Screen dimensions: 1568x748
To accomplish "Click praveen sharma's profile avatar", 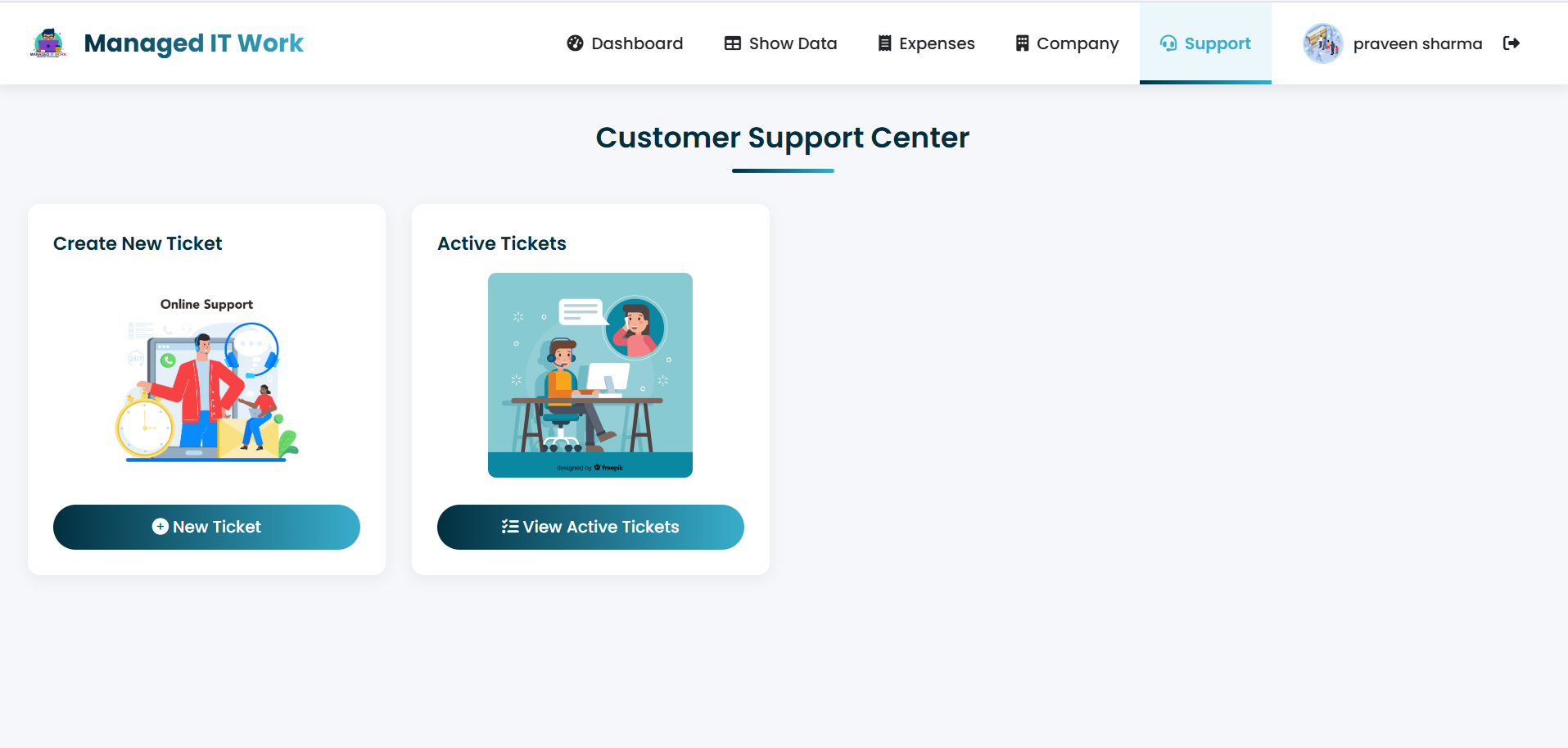I will pyautogui.click(x=1322, y=43).
